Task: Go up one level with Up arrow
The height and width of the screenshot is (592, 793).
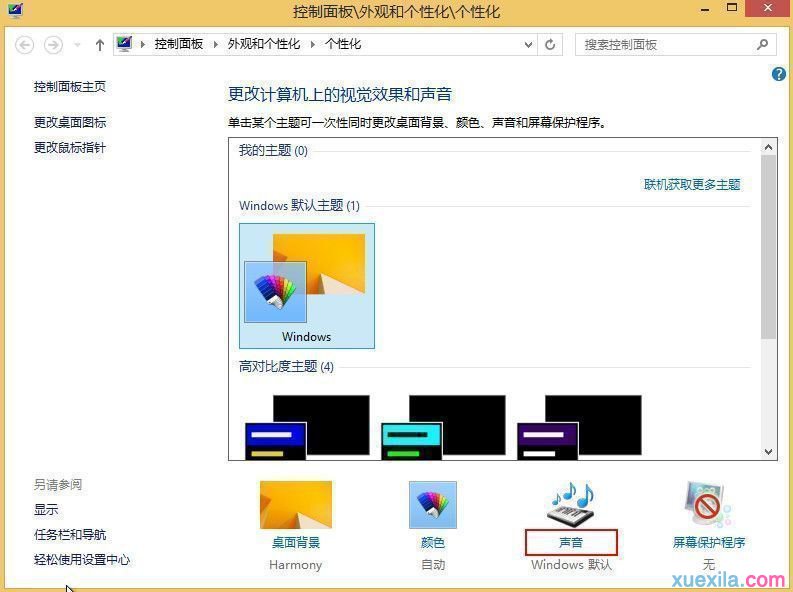Action: [x=100, y=45]
